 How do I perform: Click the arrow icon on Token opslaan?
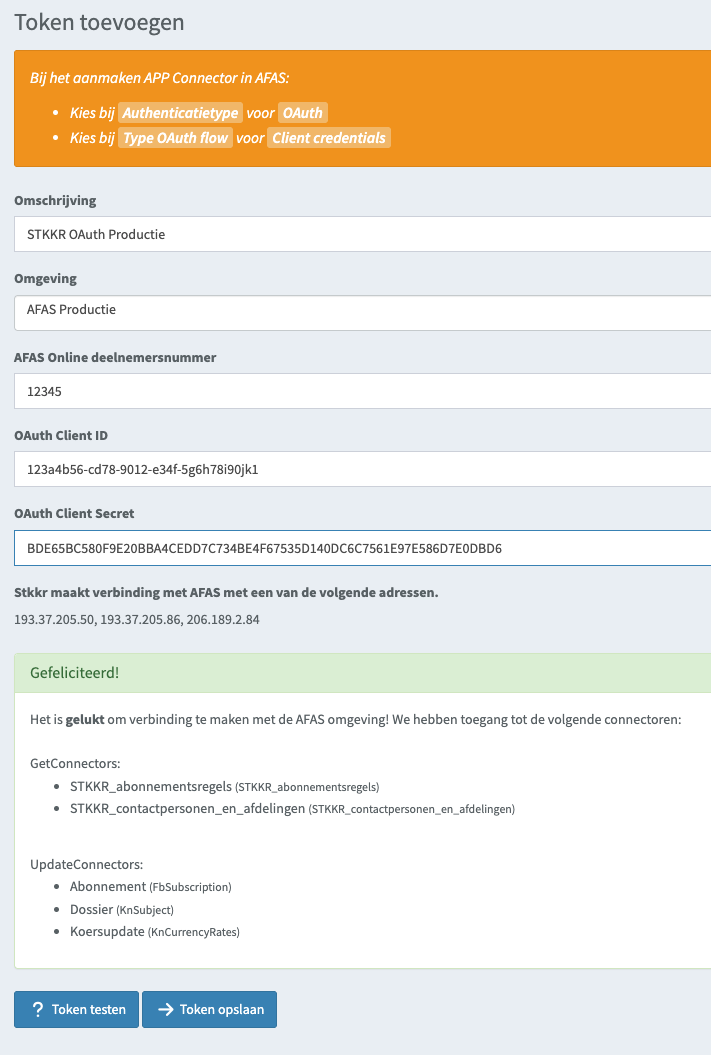pyautogui.click(x=165, y=1009)
